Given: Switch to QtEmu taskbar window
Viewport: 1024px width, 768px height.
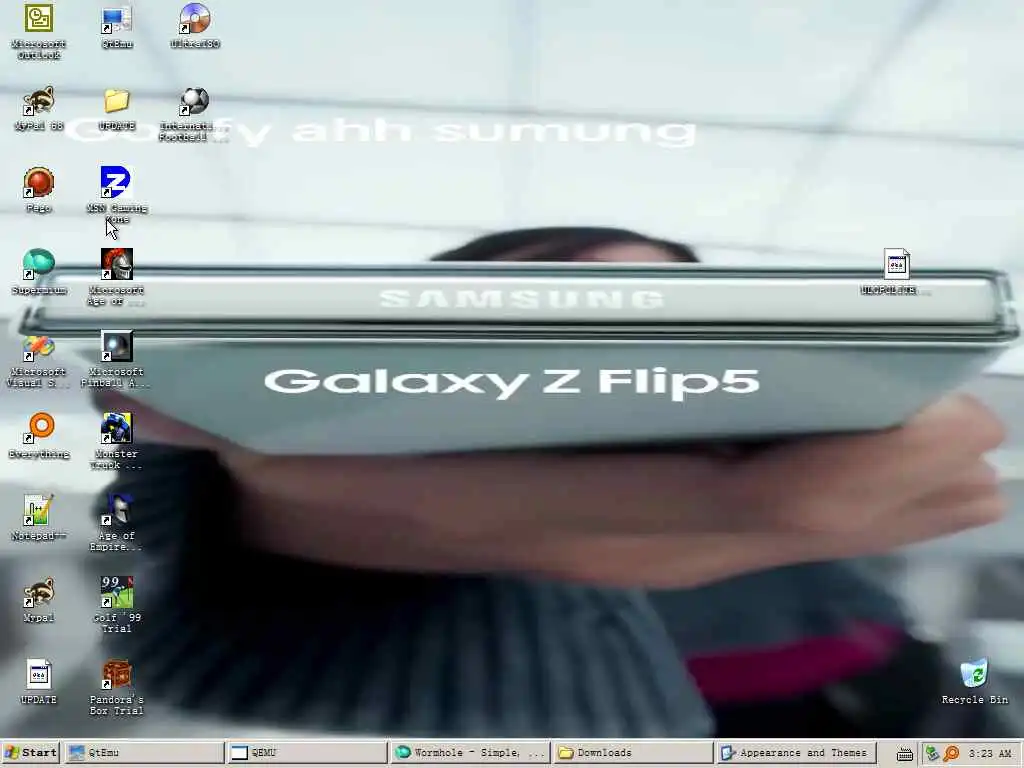Looking at the screenshot, I should click(143, 753).
